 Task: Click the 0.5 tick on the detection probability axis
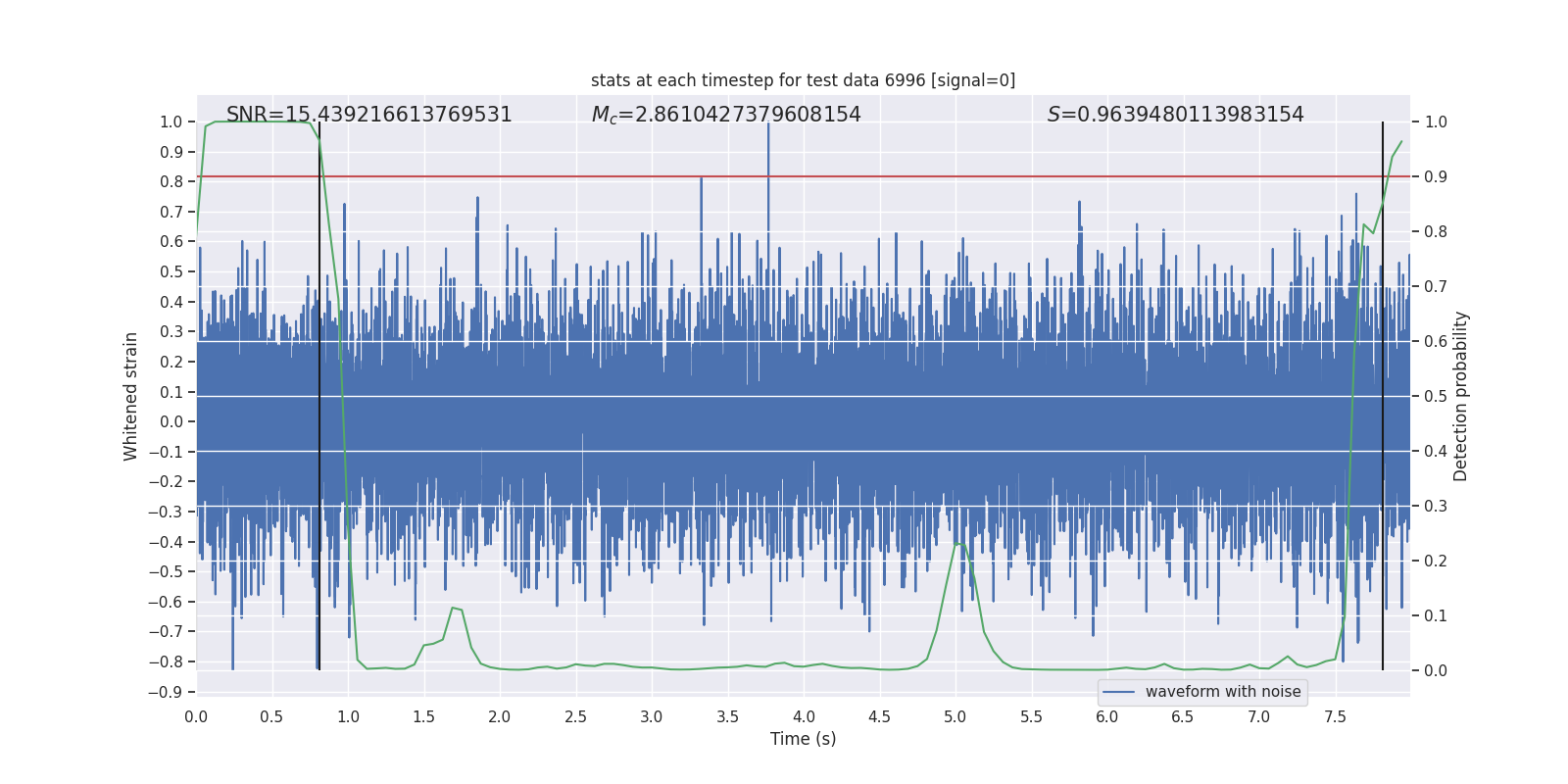point(1435,397)
